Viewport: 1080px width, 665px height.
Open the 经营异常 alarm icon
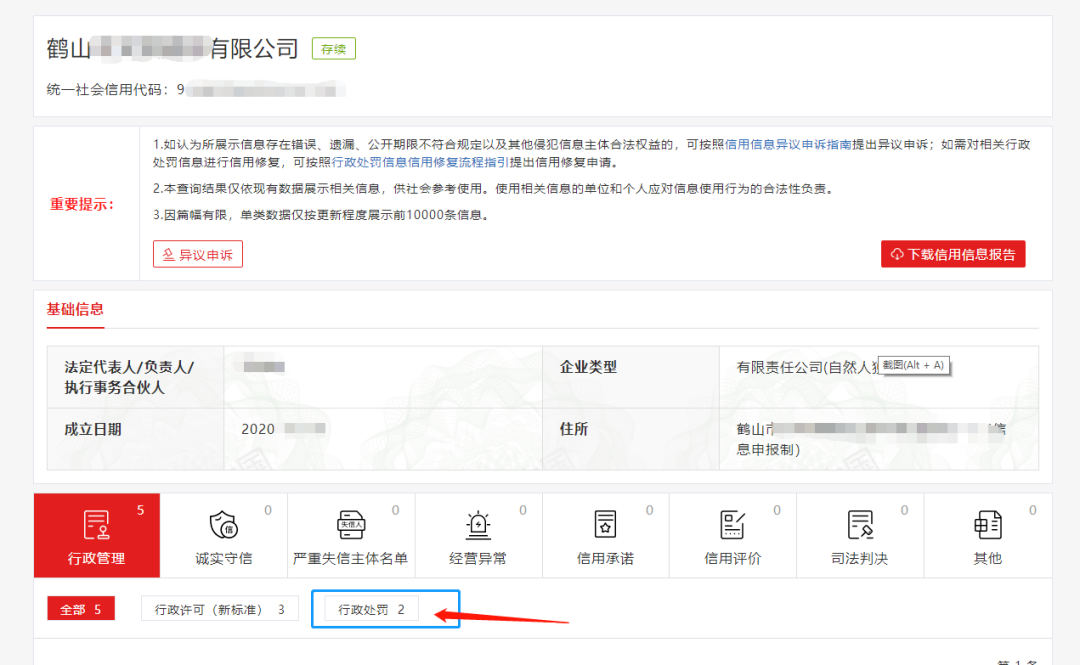(478, 524)
